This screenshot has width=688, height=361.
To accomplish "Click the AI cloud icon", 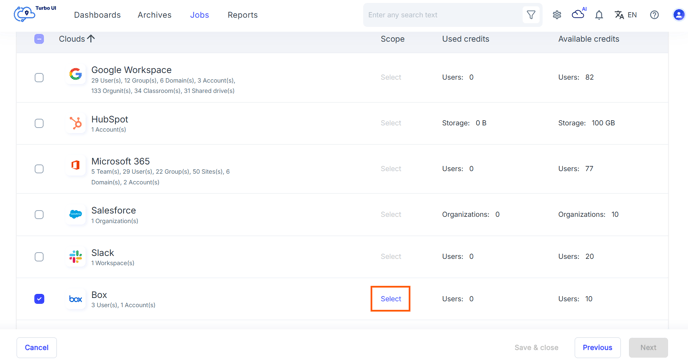I will [578, 14].
